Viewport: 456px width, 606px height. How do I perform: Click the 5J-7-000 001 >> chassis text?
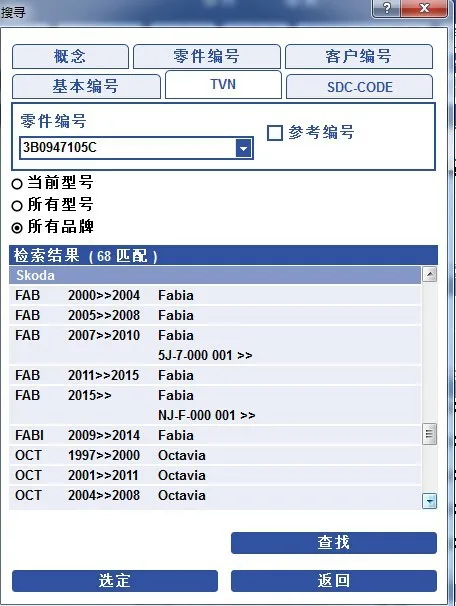click(205, 355)
